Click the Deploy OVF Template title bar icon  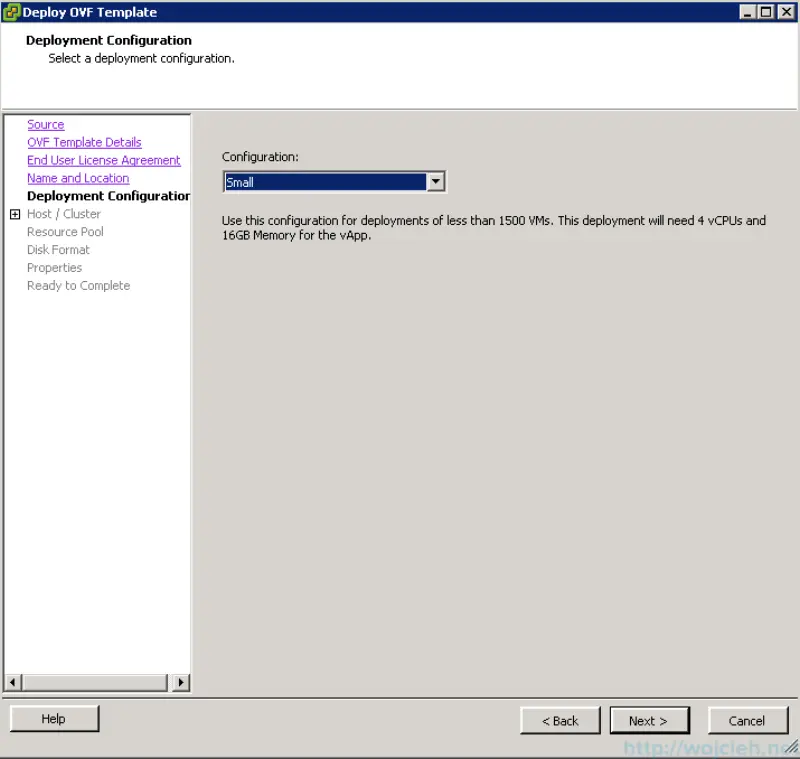tap(12, 12)
